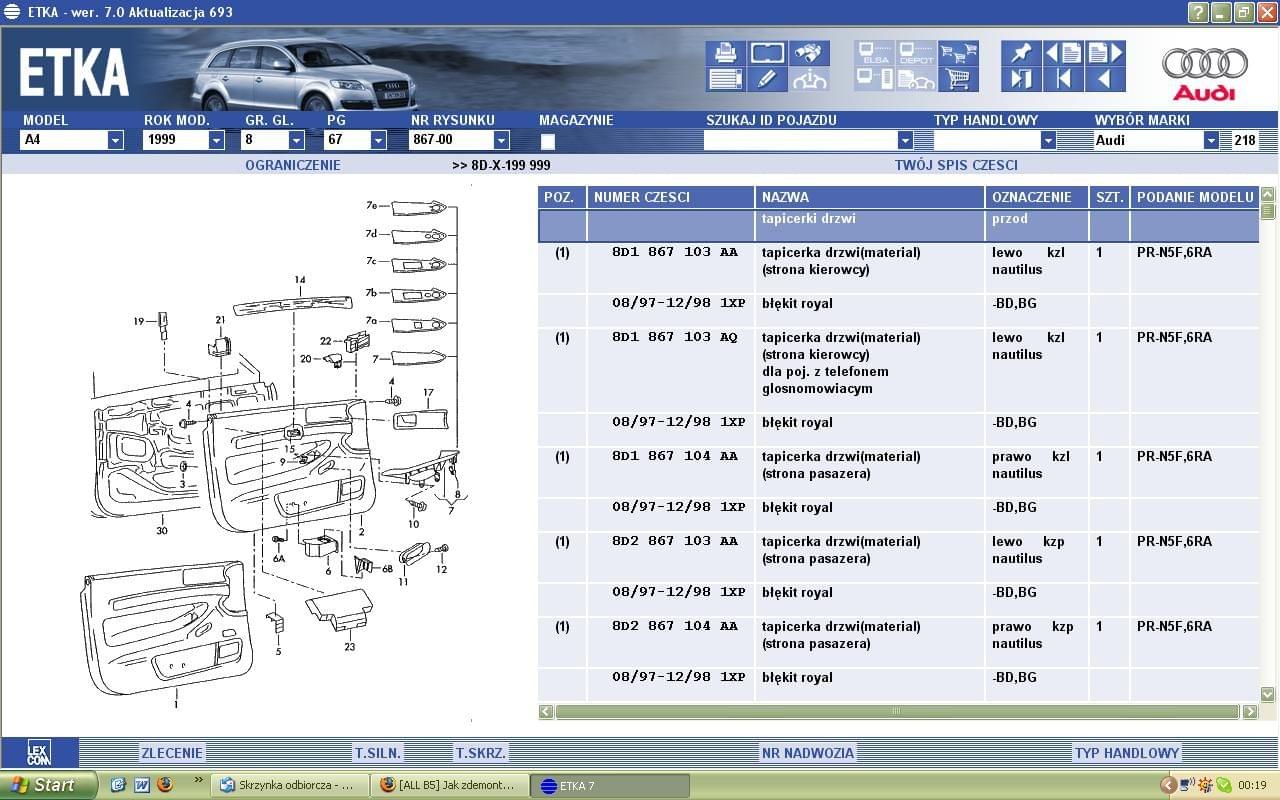This screenshot has width=1280, height=800.
Task: Click the door trim exploded diagram
Action: coord(271,452)
